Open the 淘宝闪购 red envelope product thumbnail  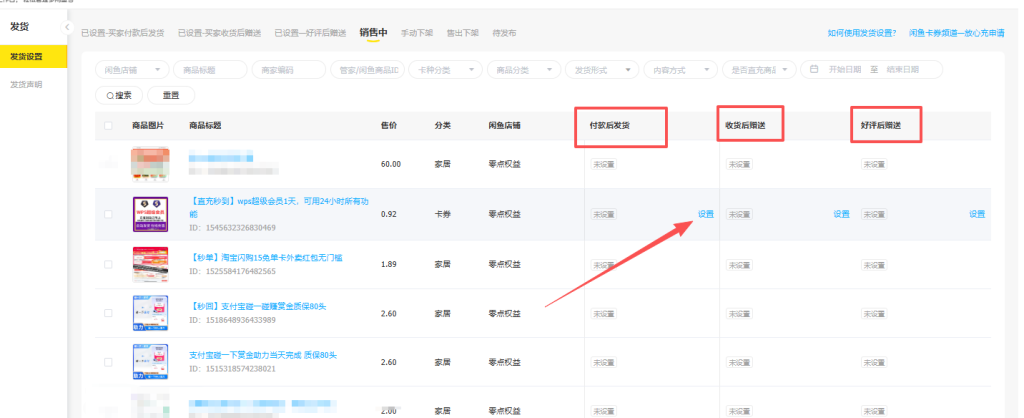click(148, 264)
